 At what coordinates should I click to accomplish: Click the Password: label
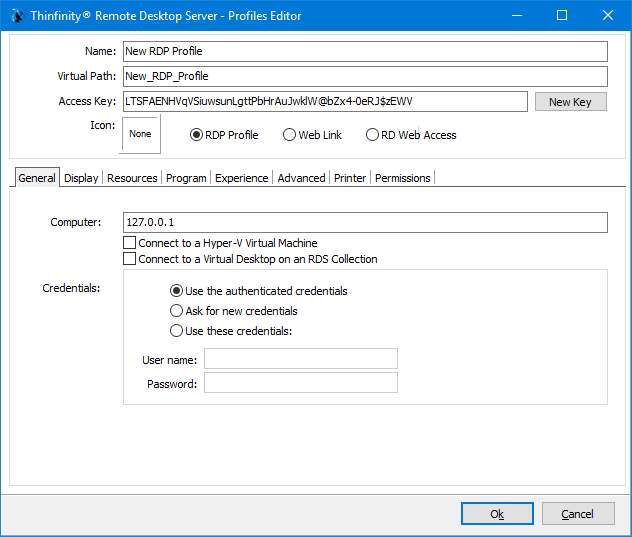tap(172, 384)
